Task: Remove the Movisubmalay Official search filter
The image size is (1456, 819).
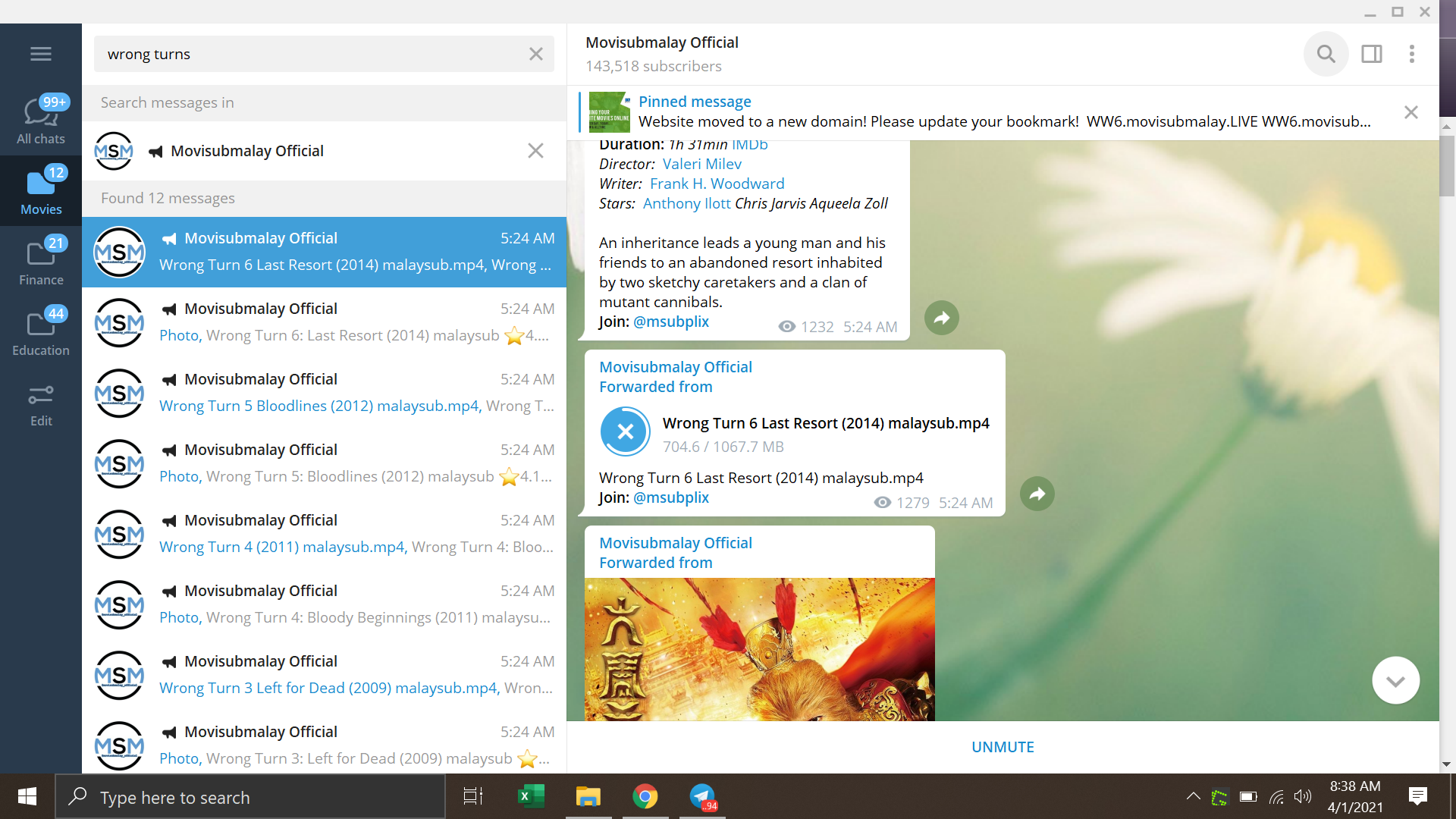Action: click(x=536, y=151)
